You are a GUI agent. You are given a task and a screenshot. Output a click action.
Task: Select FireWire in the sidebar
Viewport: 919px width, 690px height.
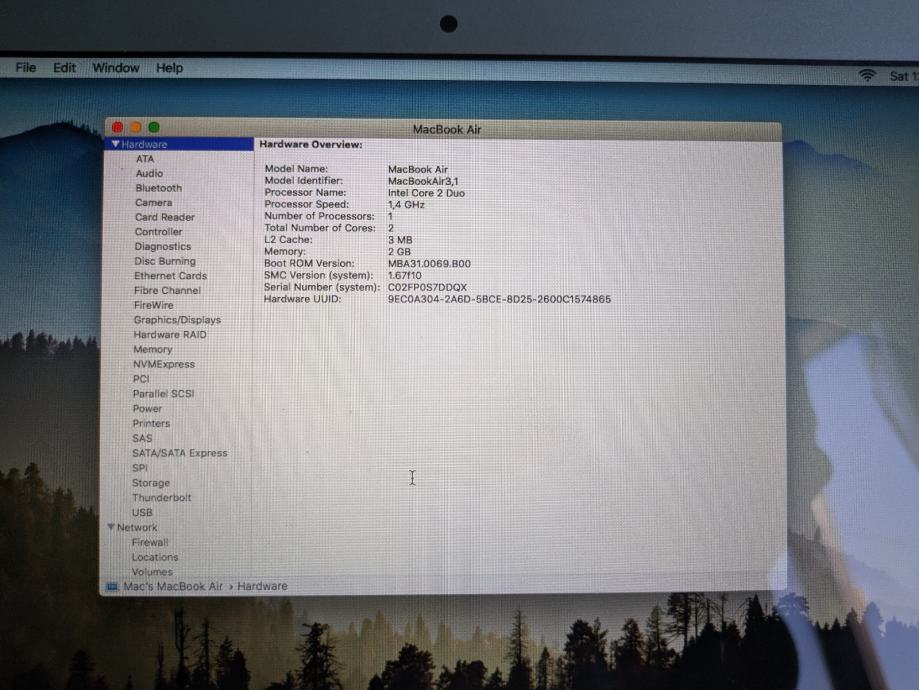pyautogui.click(x=154, y=305)
